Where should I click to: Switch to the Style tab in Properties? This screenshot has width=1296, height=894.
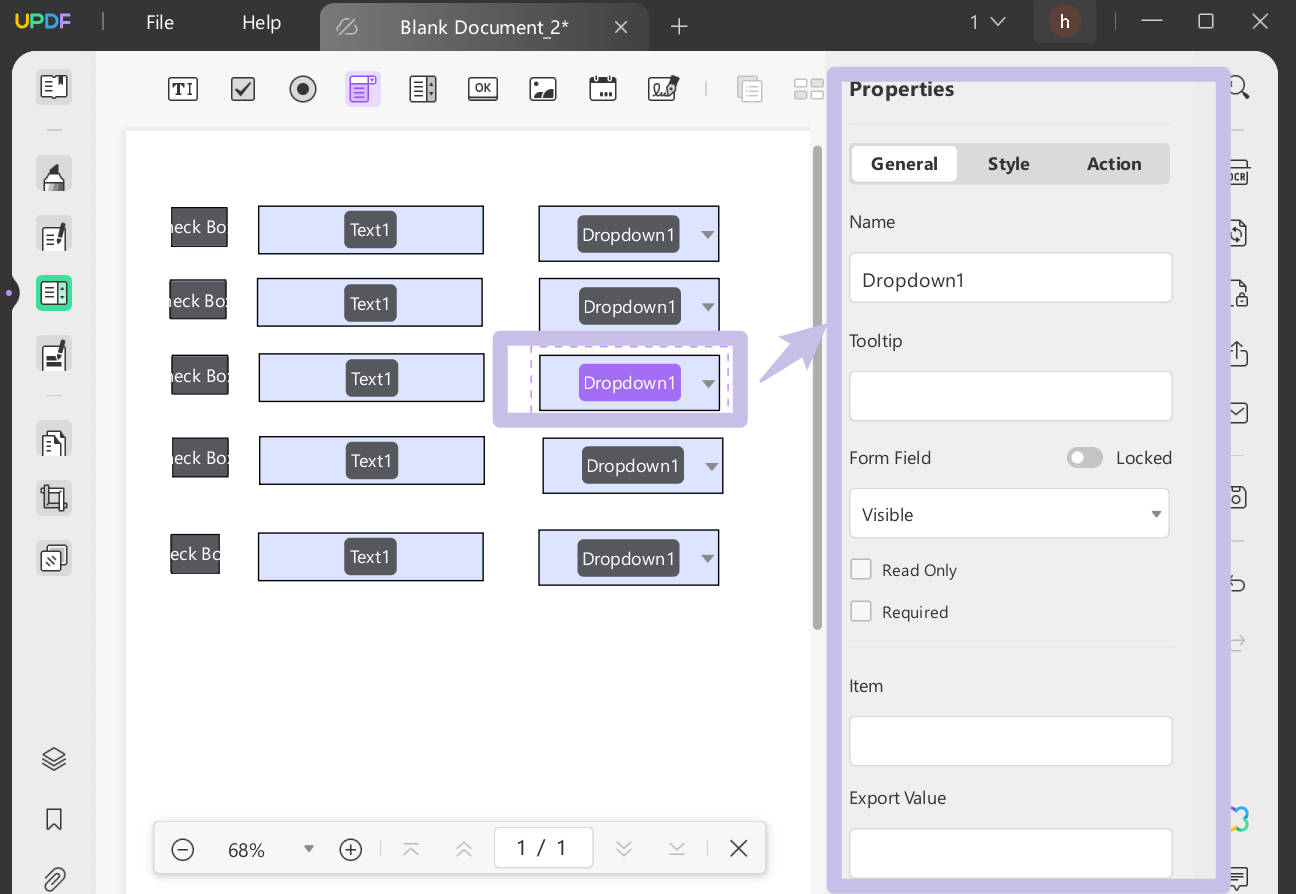[x=1008, y=163]
